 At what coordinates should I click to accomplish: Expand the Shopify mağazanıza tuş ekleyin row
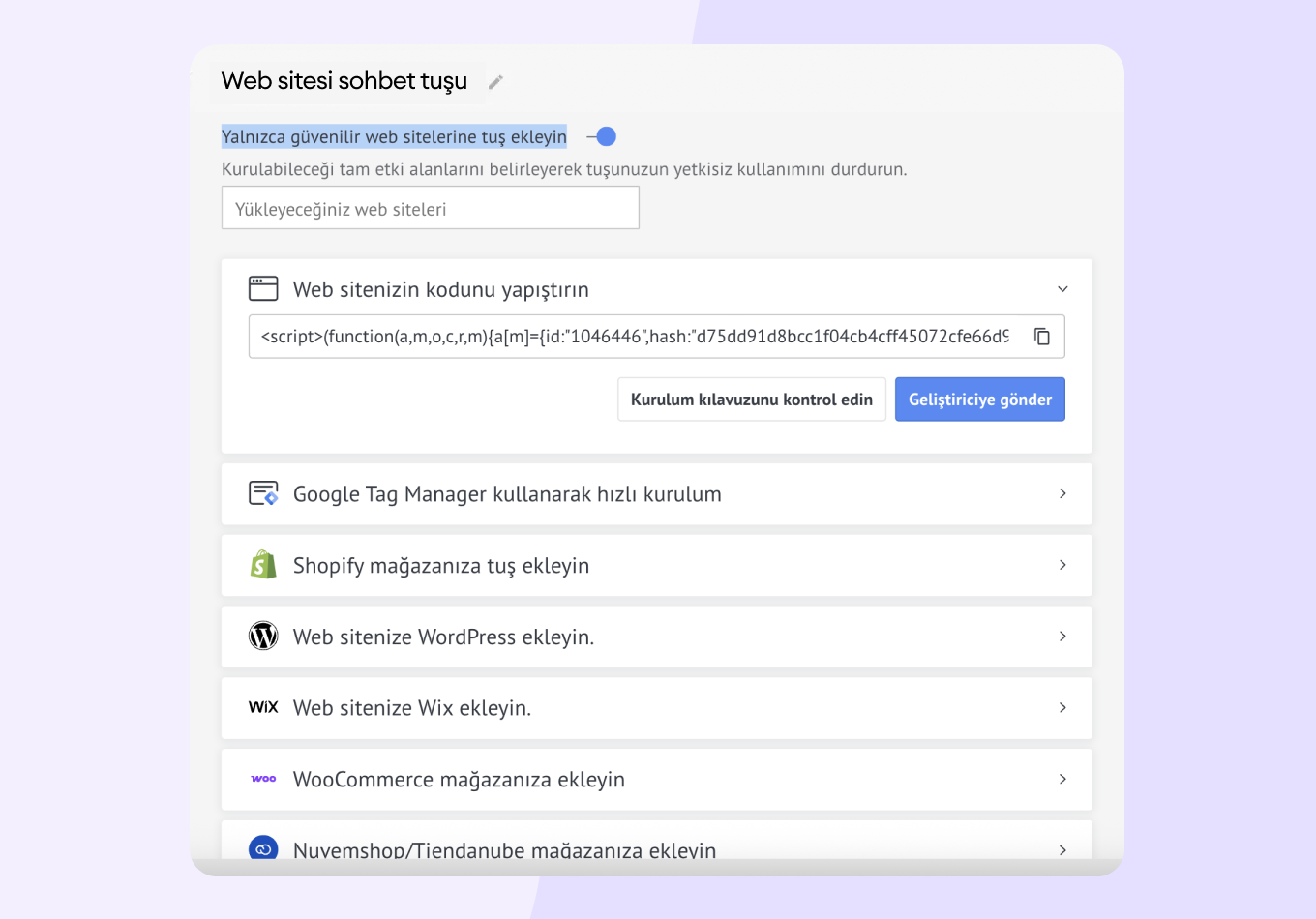(x=1062, y=565)
